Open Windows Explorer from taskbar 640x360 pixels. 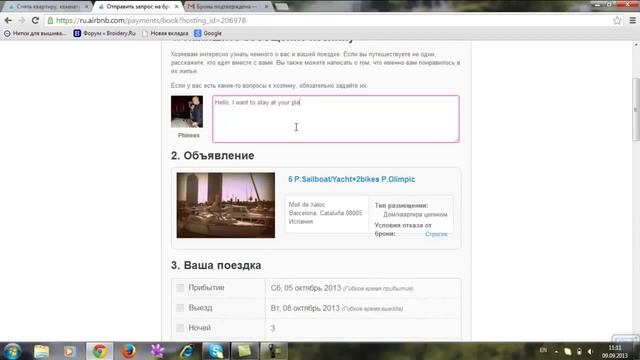pyautogui.click(x=41, y=351)
